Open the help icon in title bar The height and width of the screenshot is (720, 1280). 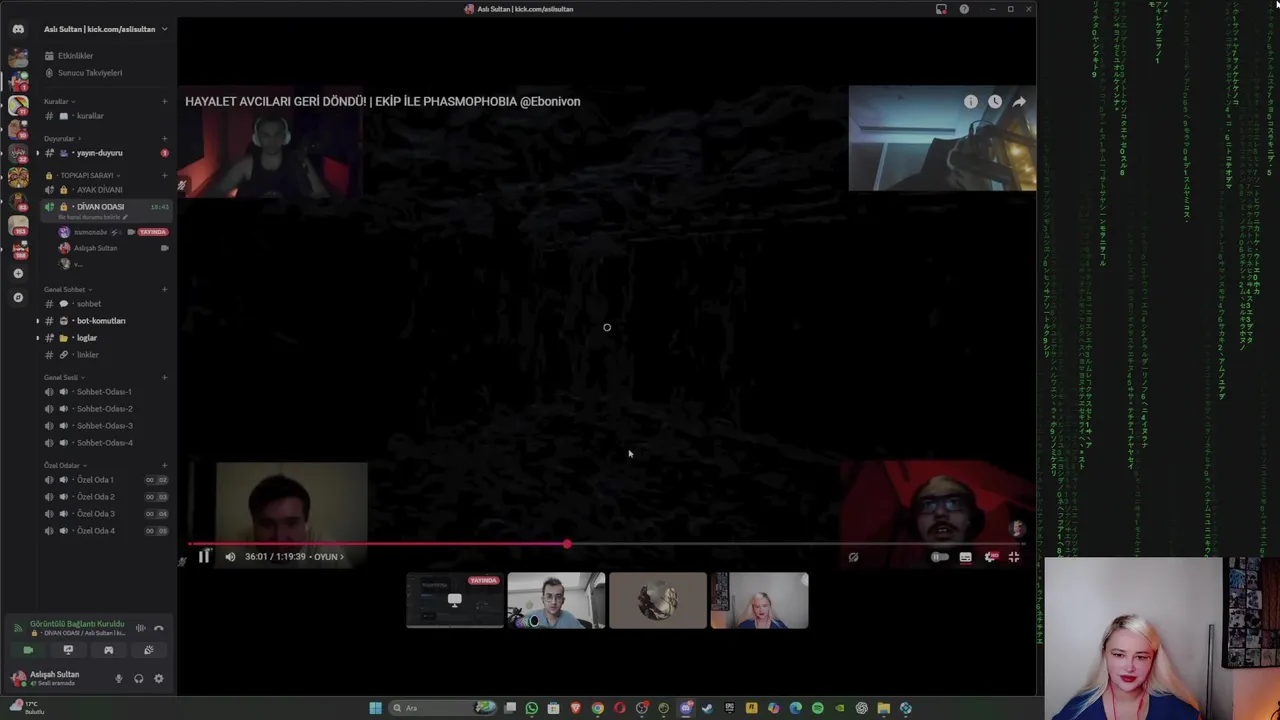pos(964,9)
